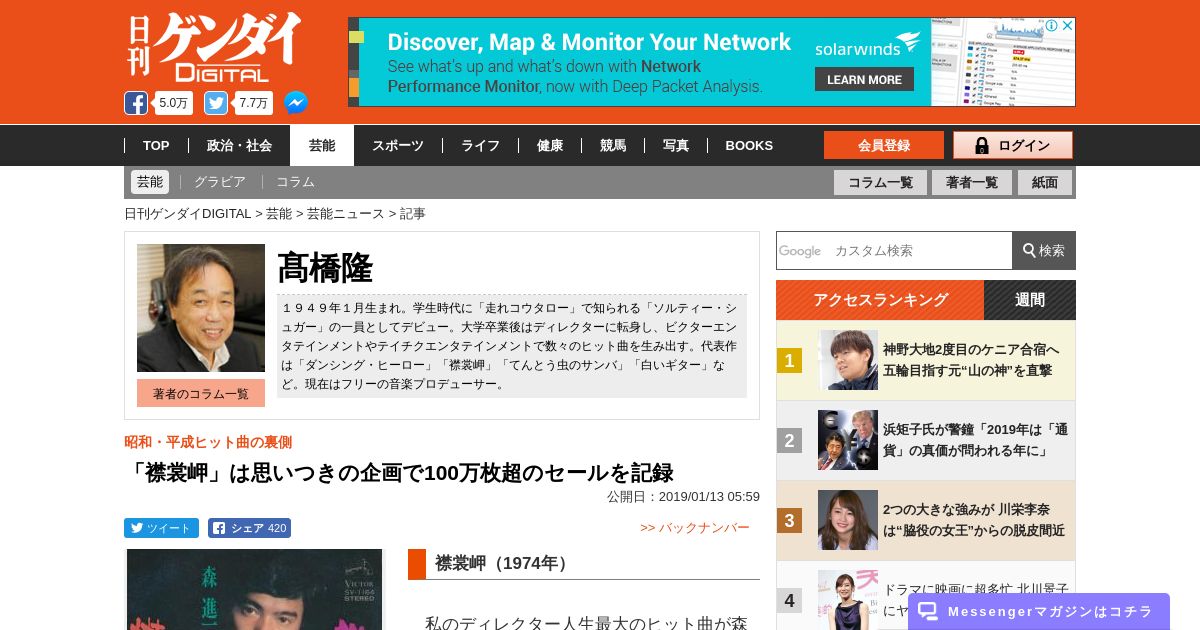Viewport: 1200px width, 630px height.
Task: Click the ログイン button
Action: (x=1013, y=145)
